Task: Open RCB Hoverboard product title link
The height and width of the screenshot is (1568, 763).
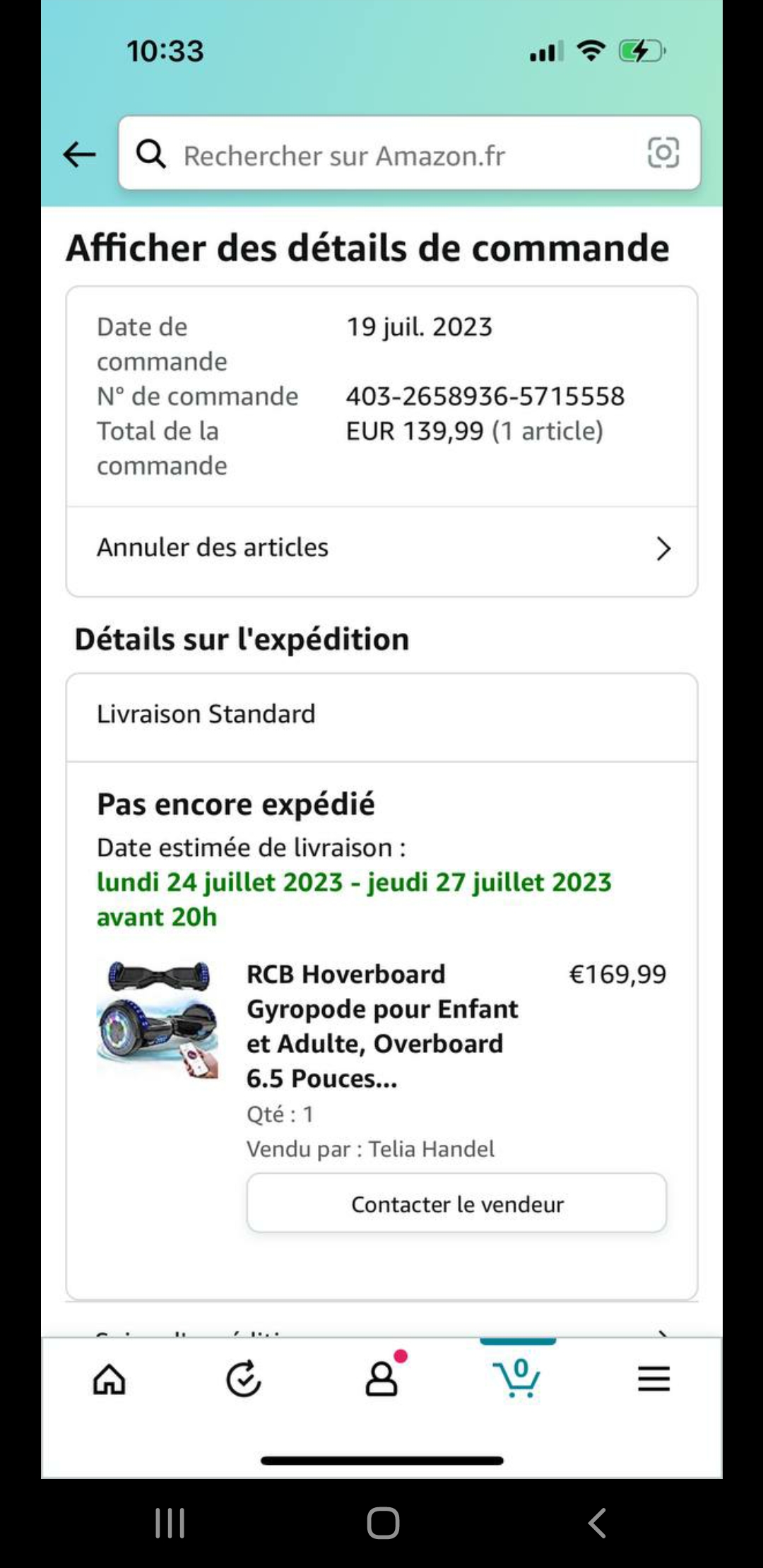Action: point(382,1026)
